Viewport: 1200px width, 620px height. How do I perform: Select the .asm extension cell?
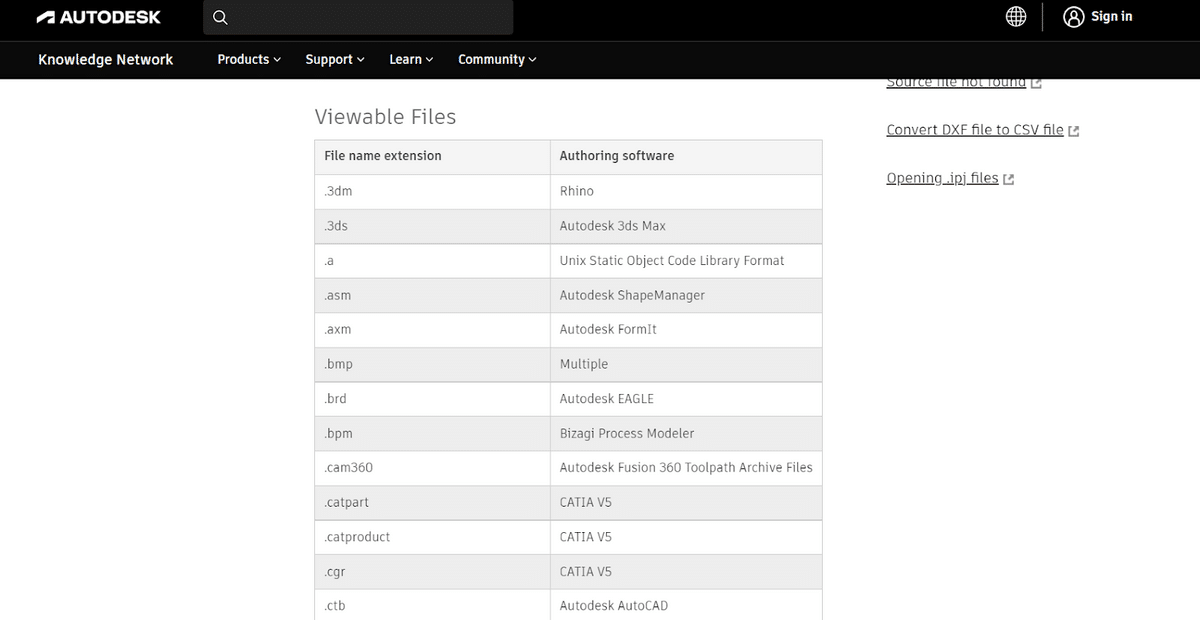tap(432, 296)
